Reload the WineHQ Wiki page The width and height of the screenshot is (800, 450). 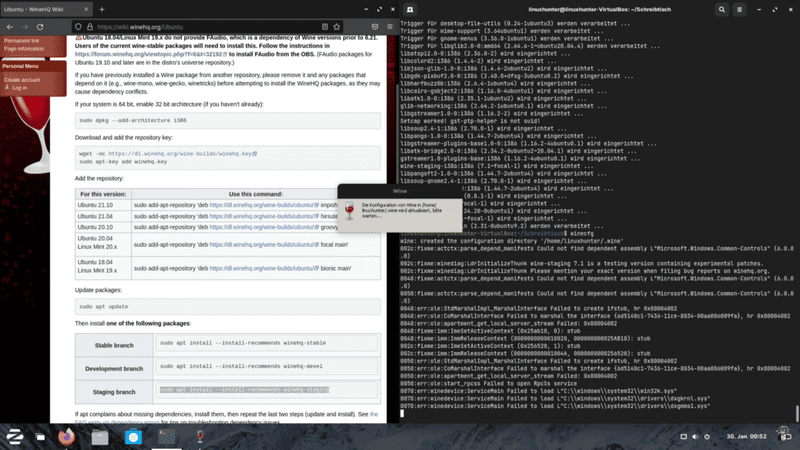[40, 27]
